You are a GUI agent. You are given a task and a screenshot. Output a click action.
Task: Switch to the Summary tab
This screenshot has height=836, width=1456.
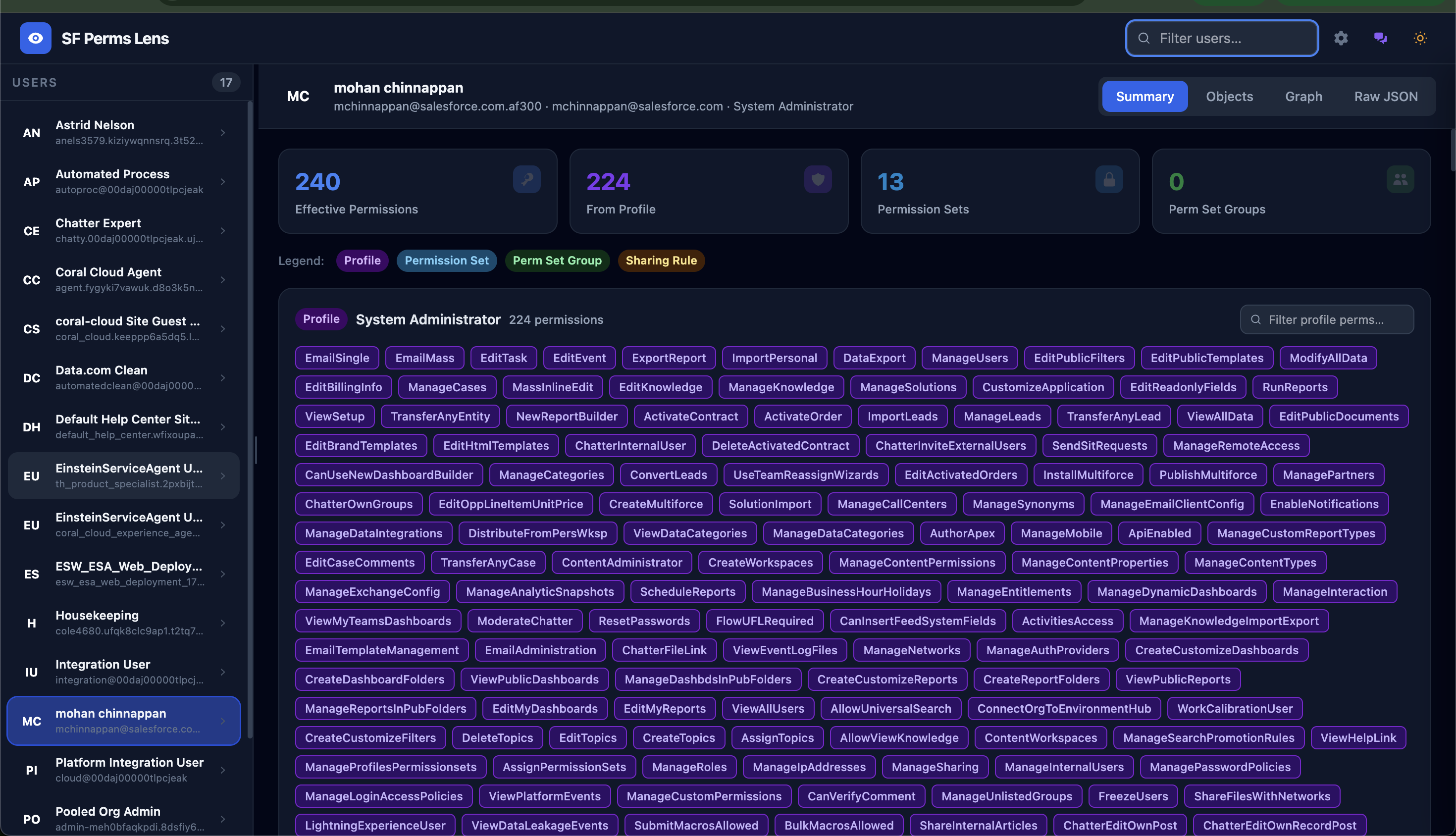(x=1145, y=97)
